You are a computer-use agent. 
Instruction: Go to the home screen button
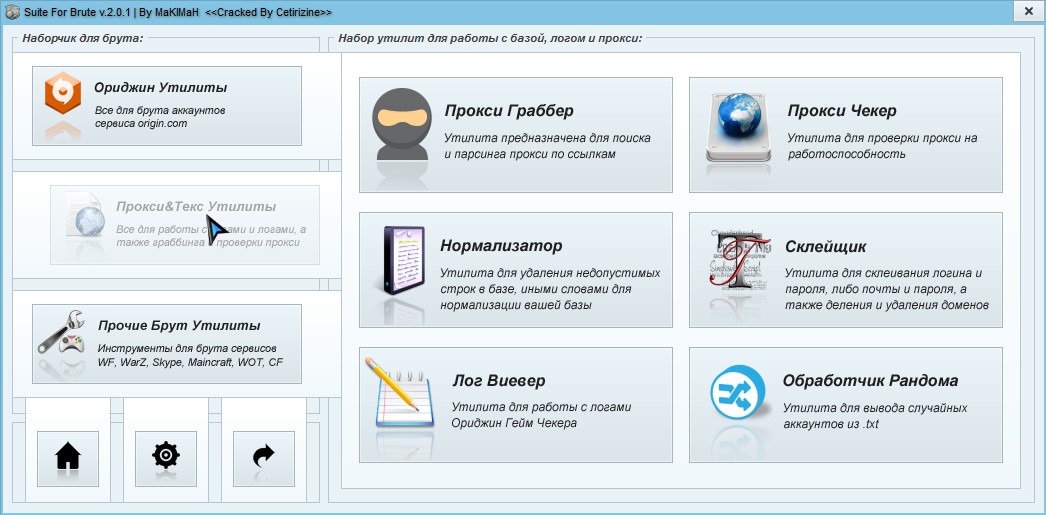click(x=68, y=458)
